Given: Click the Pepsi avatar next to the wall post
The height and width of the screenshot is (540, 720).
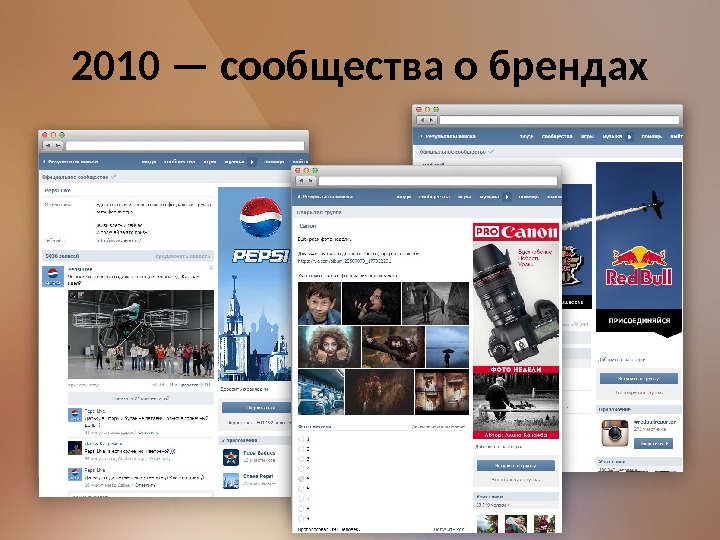Looking at the screenshot, I should 53,276.
